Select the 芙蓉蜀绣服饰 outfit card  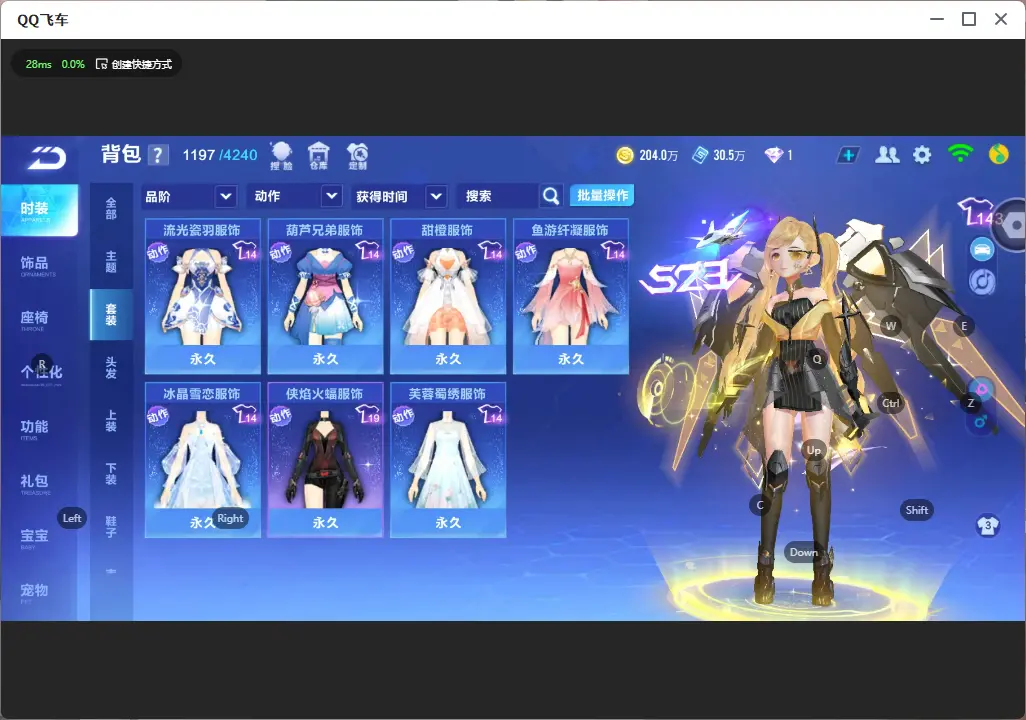[448, 460]
